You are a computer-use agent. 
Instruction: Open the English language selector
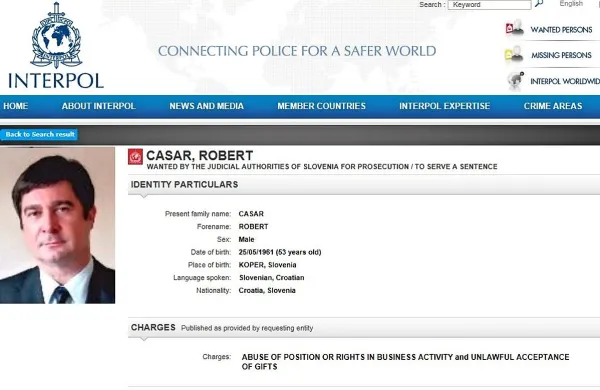571,4
